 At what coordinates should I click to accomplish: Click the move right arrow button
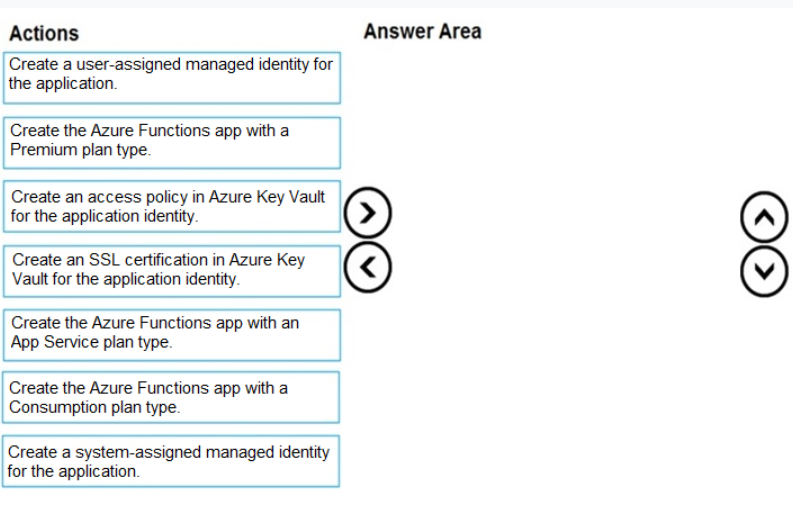click(368, 213)
